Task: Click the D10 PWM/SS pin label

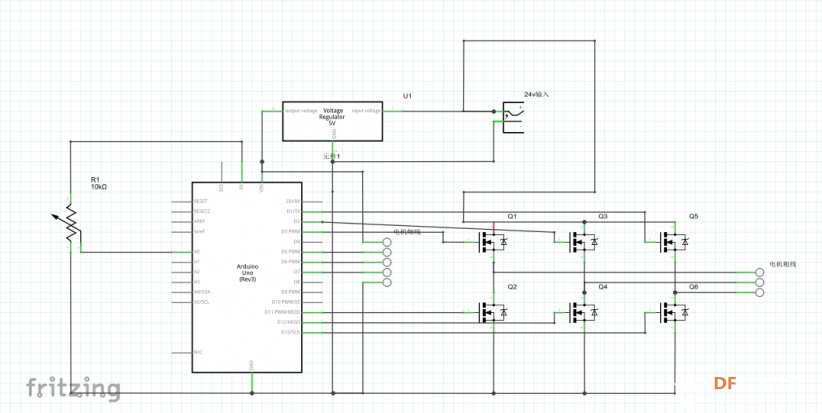Action: 286,302
